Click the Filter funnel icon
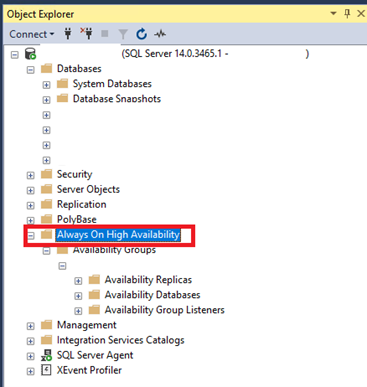367x387 pixels. point(123,34)
